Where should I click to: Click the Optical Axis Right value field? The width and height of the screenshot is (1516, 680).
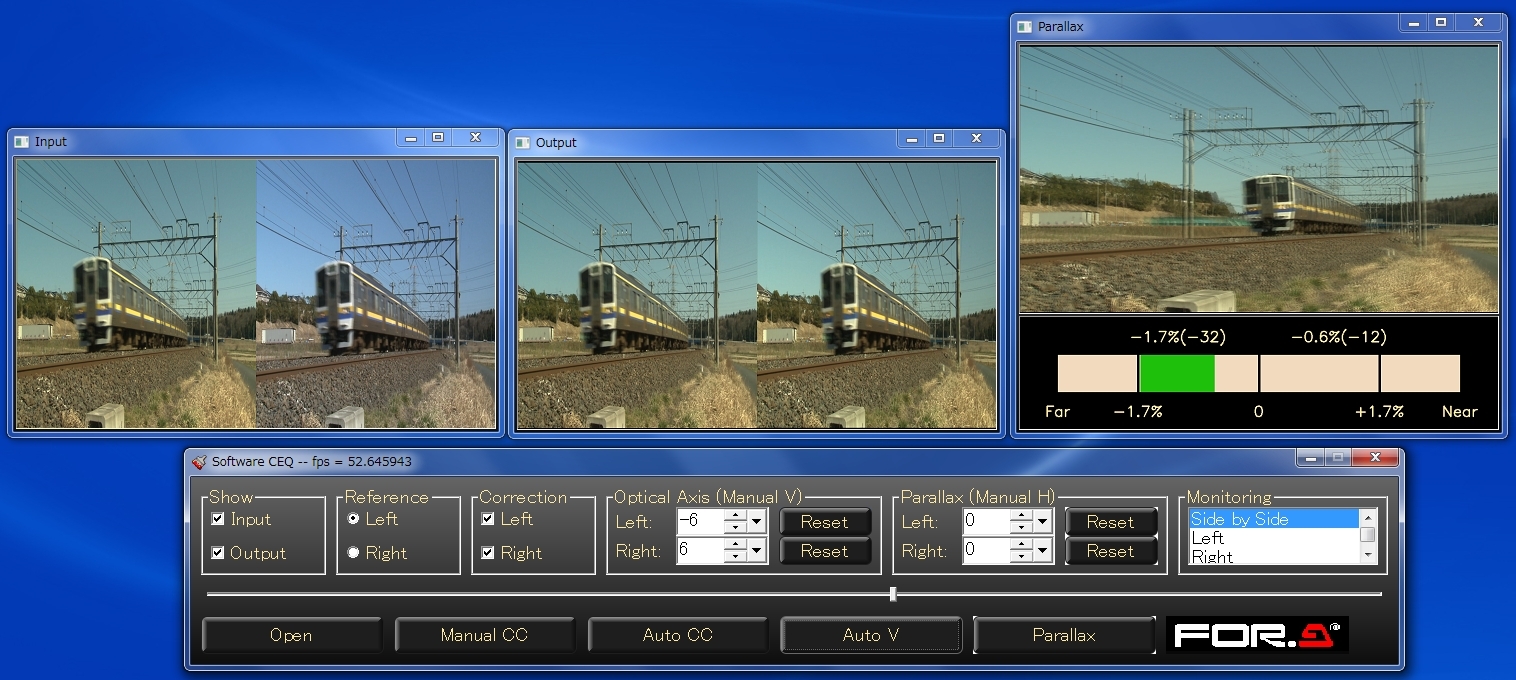(700, 550)
